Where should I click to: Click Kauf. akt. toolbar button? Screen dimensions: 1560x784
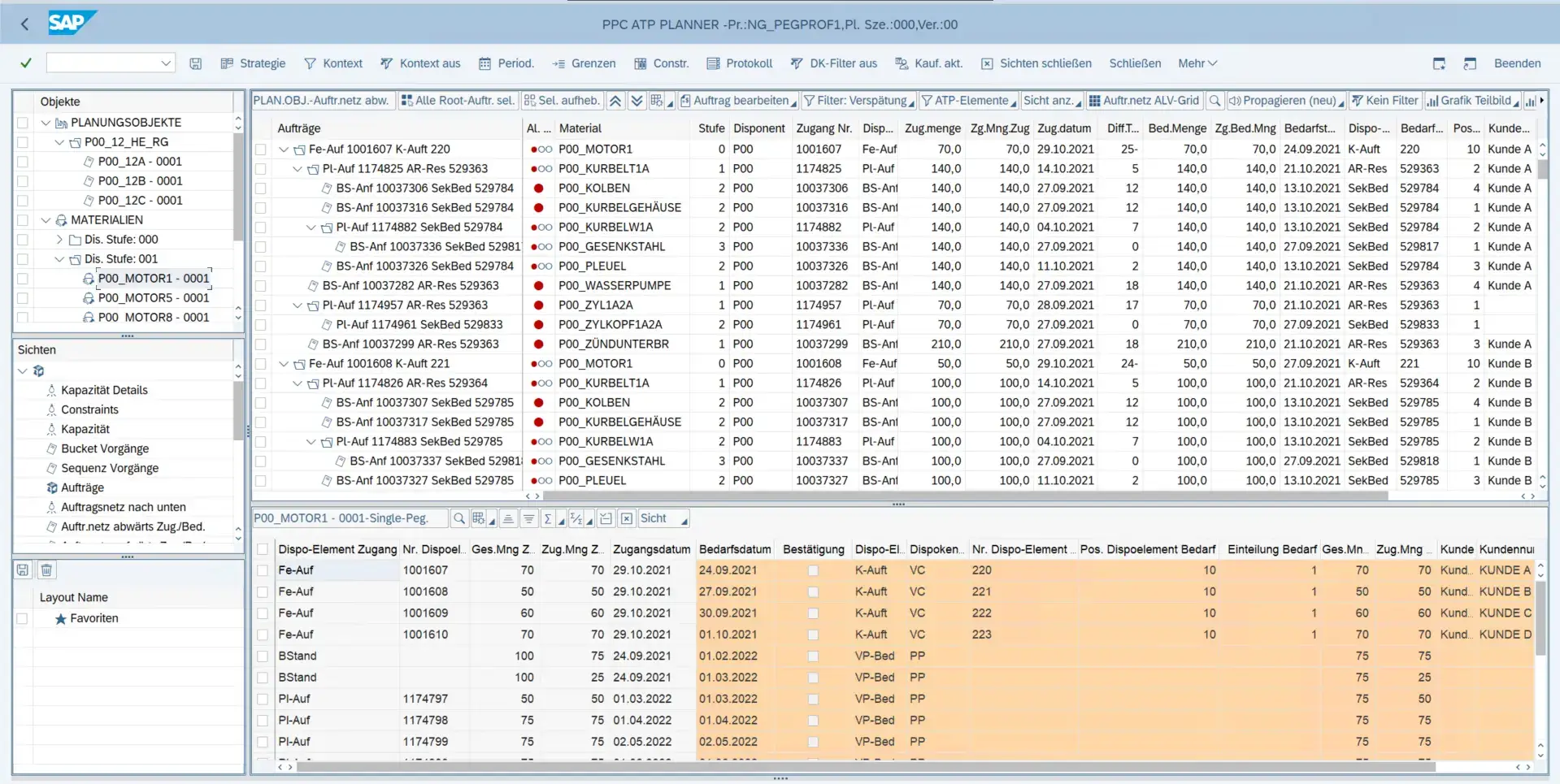point(929,63)
